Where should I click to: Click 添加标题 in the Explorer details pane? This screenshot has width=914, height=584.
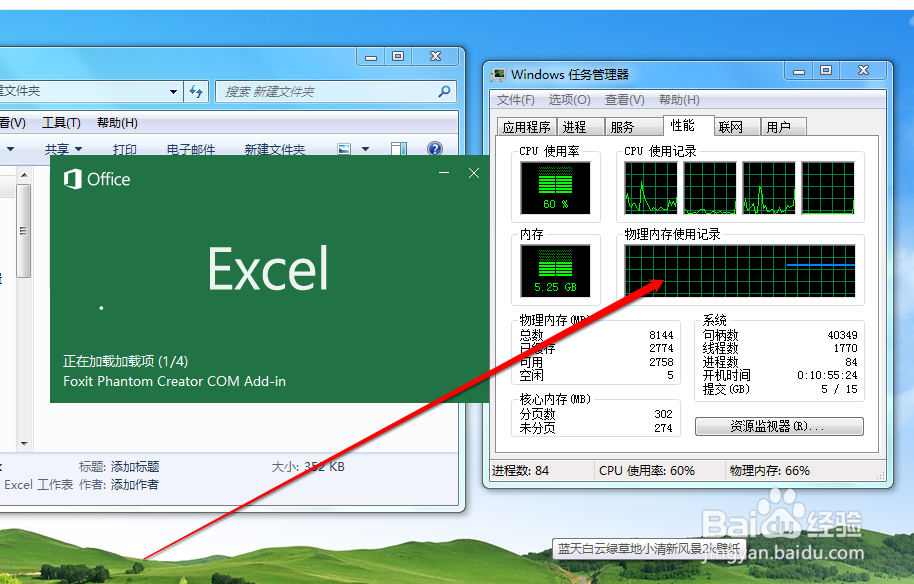tap(135, 467)
